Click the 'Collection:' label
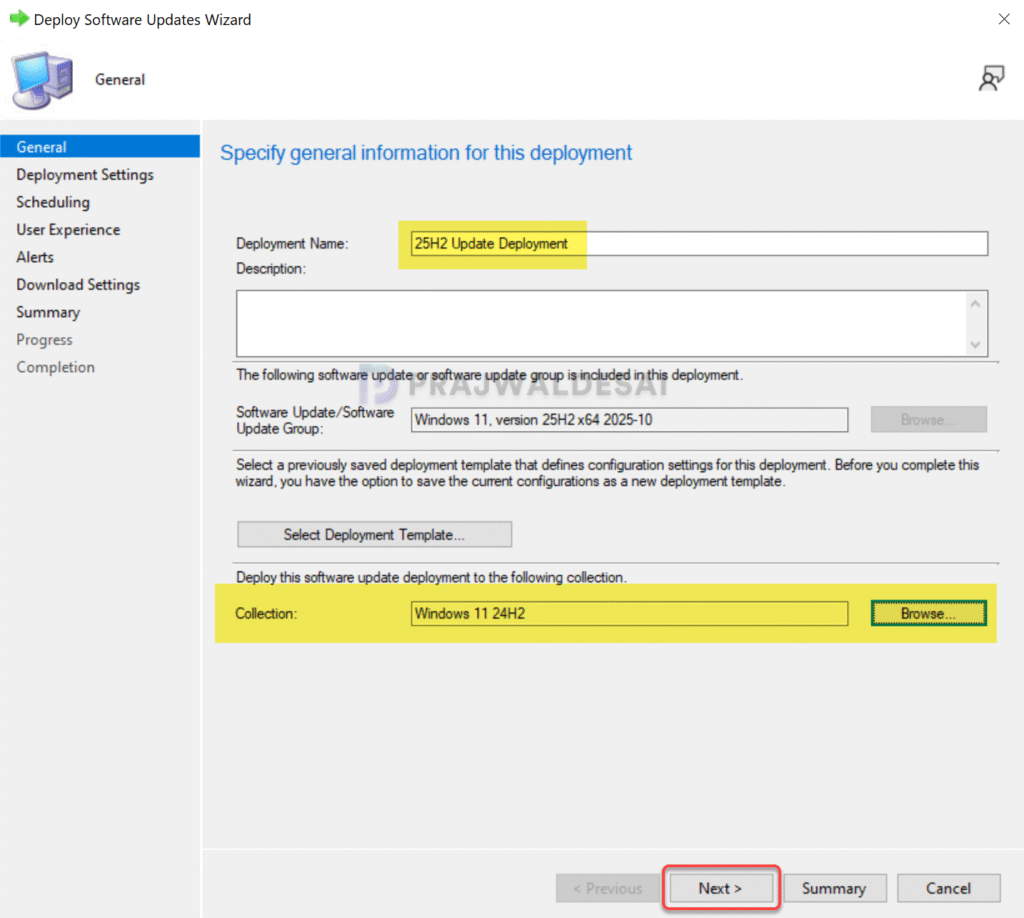The width and height of the screenshot is (1024, 918). pyautogui.click(x=266, y=613)
